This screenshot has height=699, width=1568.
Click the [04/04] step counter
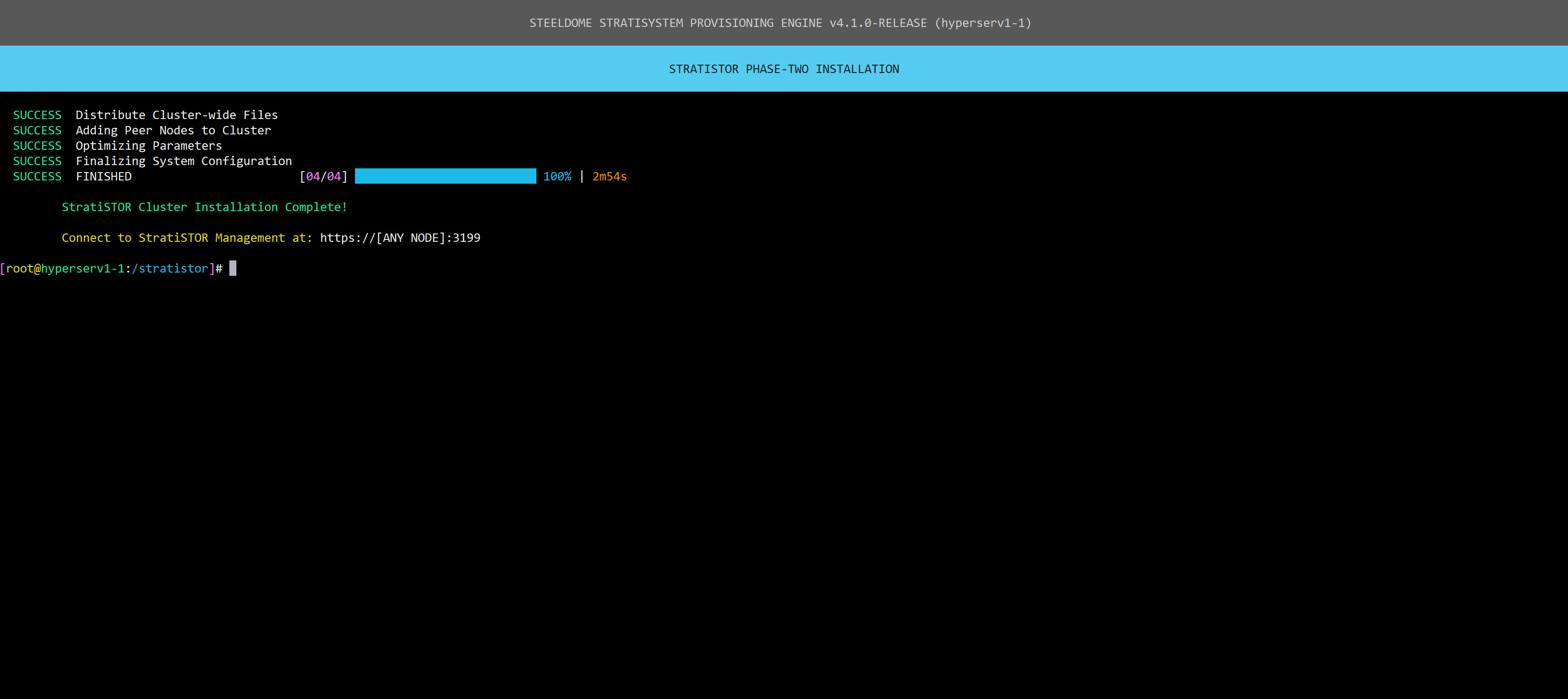pos(323,176)
